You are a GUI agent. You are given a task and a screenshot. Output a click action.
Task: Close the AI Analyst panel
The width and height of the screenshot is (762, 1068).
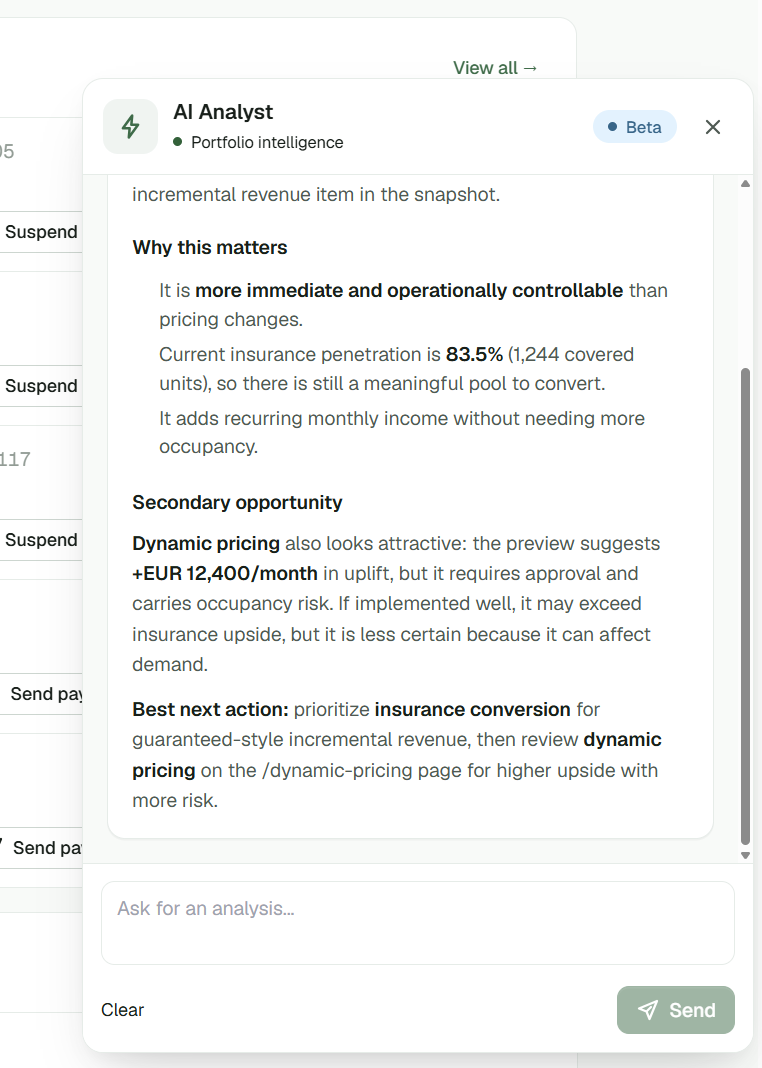pos(713,127)
